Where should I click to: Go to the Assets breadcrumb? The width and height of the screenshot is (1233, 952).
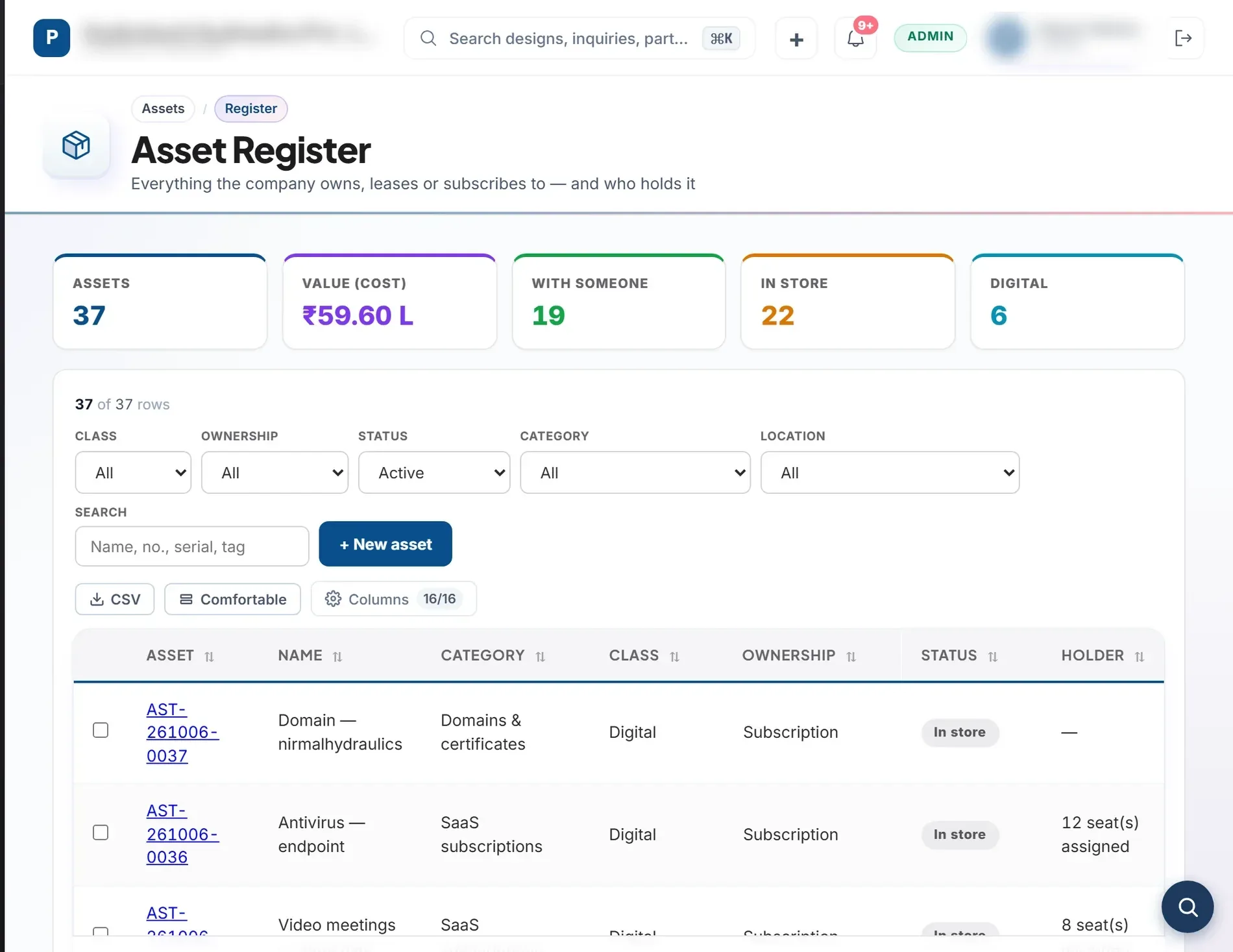point(163,108)
